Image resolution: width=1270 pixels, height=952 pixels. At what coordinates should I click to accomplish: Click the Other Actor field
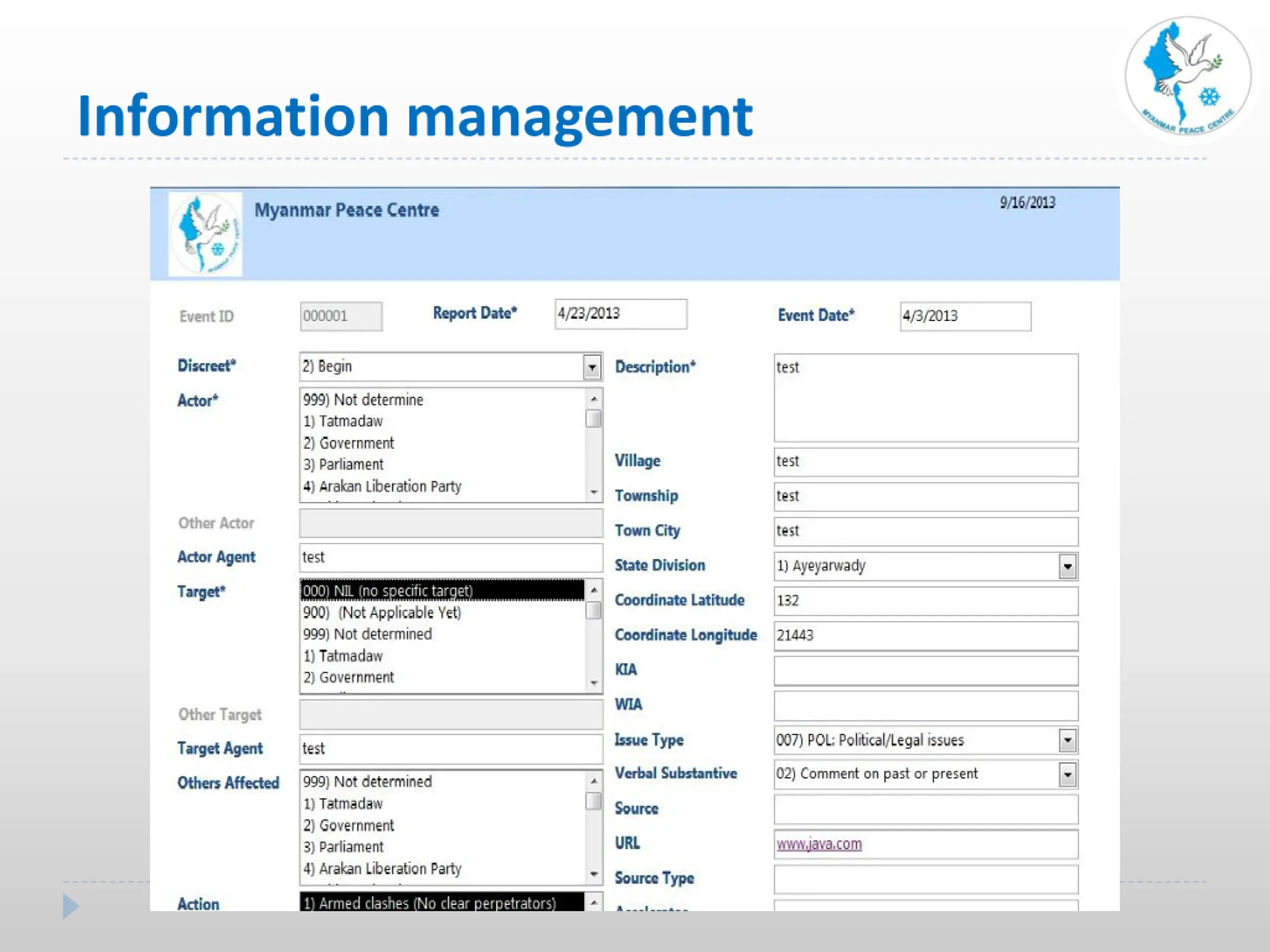[x=450, y=523]
